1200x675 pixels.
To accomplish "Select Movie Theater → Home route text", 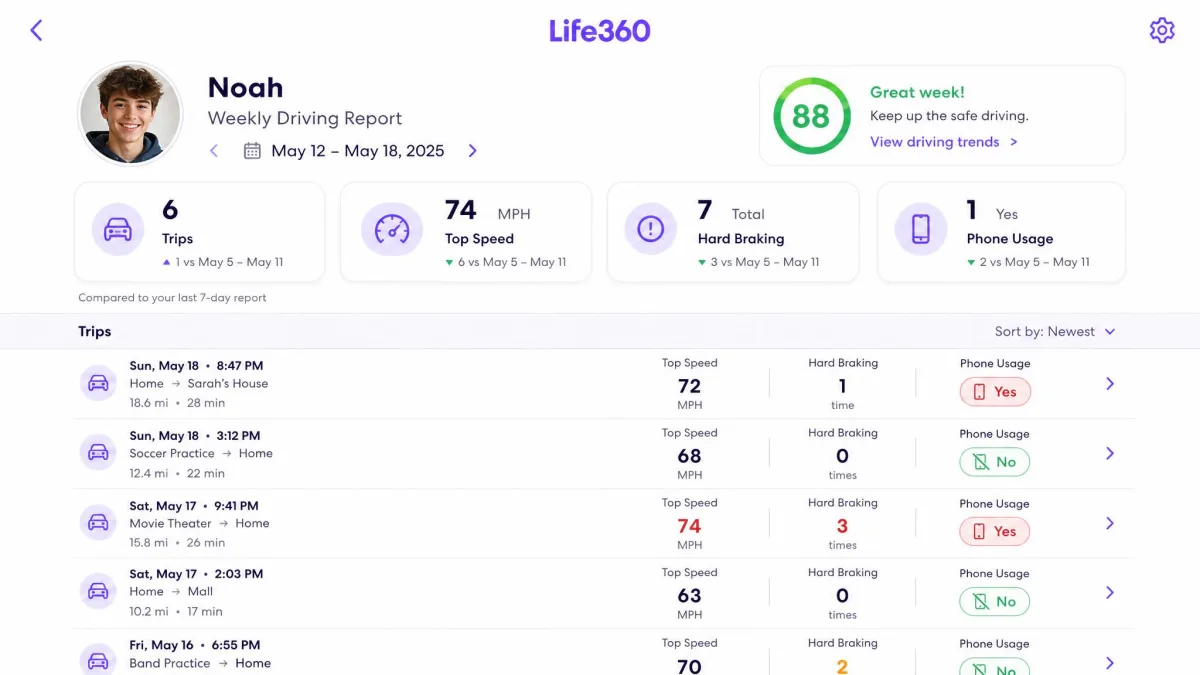I will pyautogui.click(x=199, y=524).
